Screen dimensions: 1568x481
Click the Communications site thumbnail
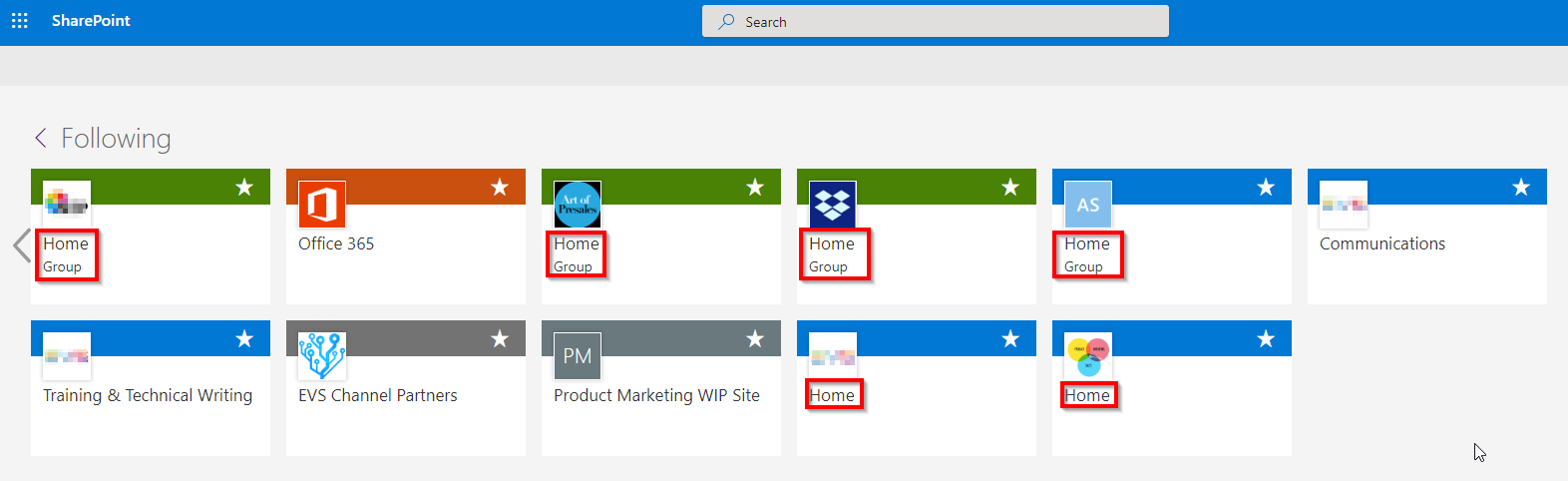click(x=1344, y=205)
